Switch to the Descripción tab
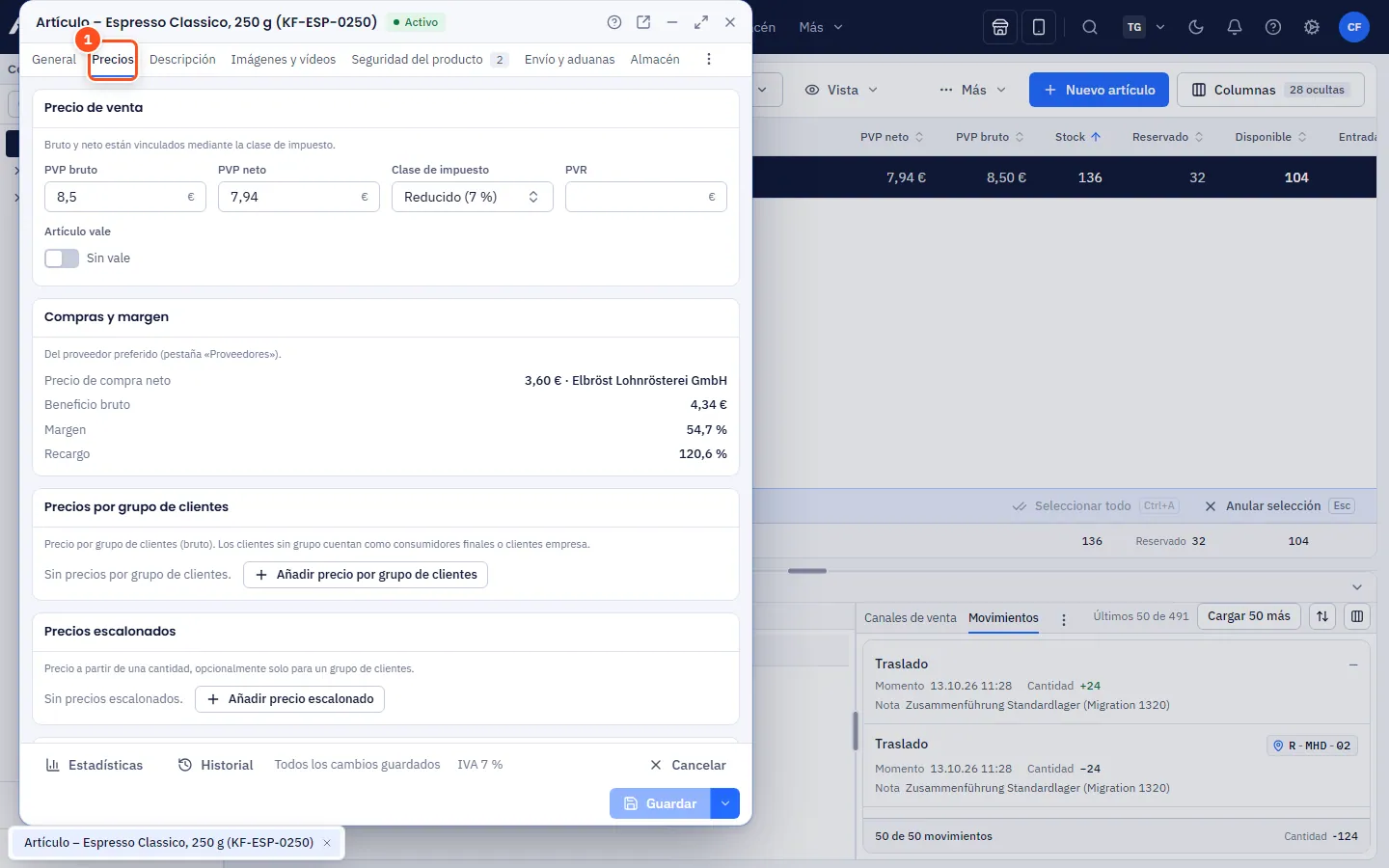The image size is (1389, 868). pos(182,59)
